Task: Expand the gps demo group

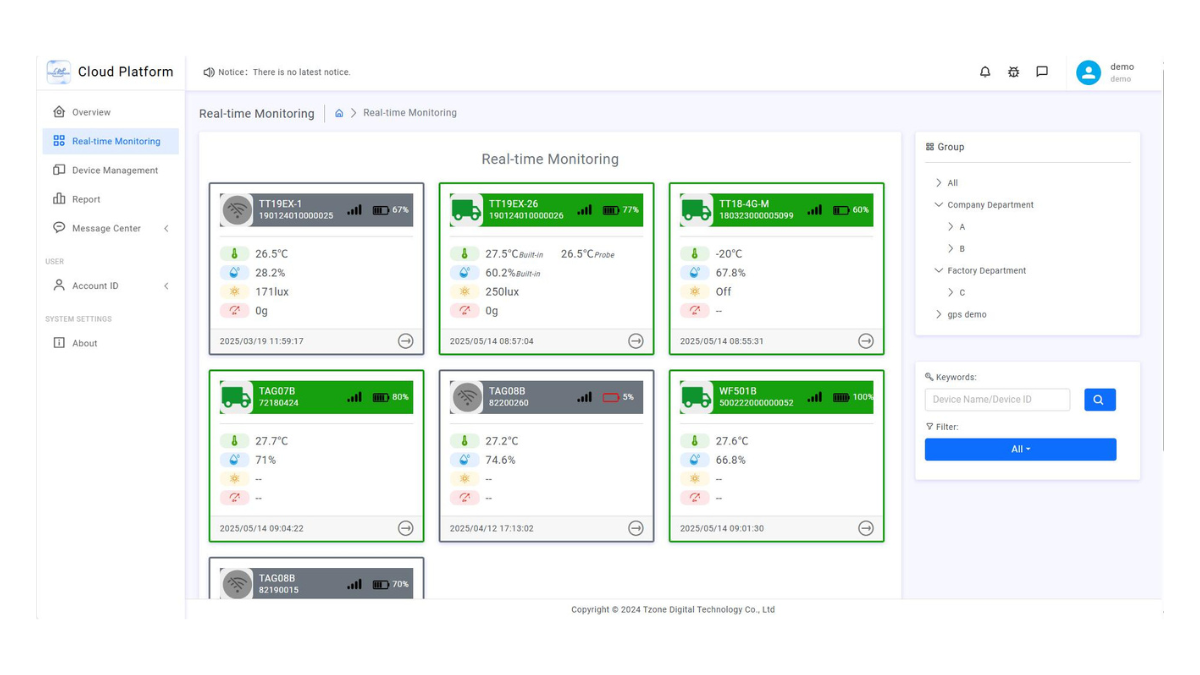Action: (938, 315)
